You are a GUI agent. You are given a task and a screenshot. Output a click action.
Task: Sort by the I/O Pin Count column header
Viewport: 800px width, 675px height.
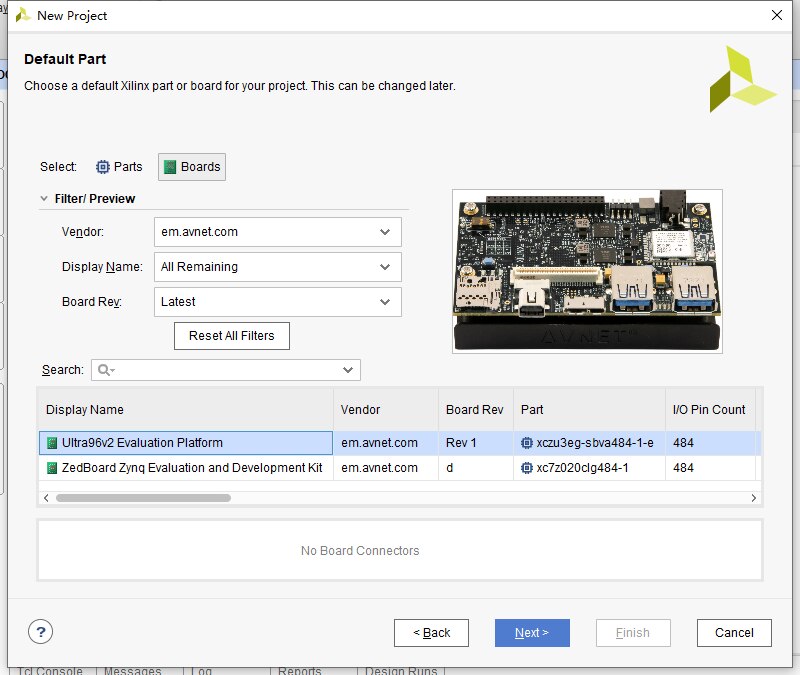point(708,410)
